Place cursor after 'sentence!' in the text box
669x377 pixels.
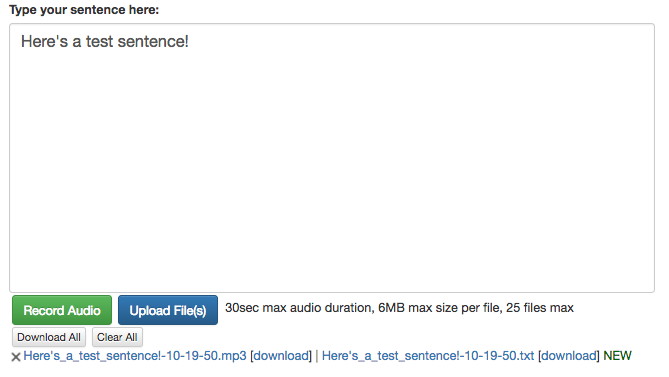[189, 42]
